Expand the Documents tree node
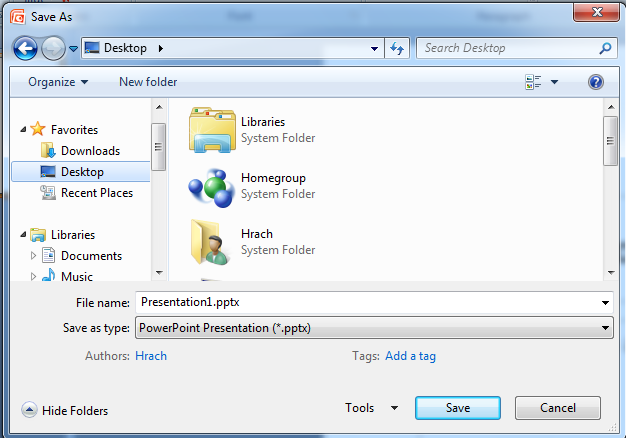The image size is (626, 438). (x=33, y=256)
